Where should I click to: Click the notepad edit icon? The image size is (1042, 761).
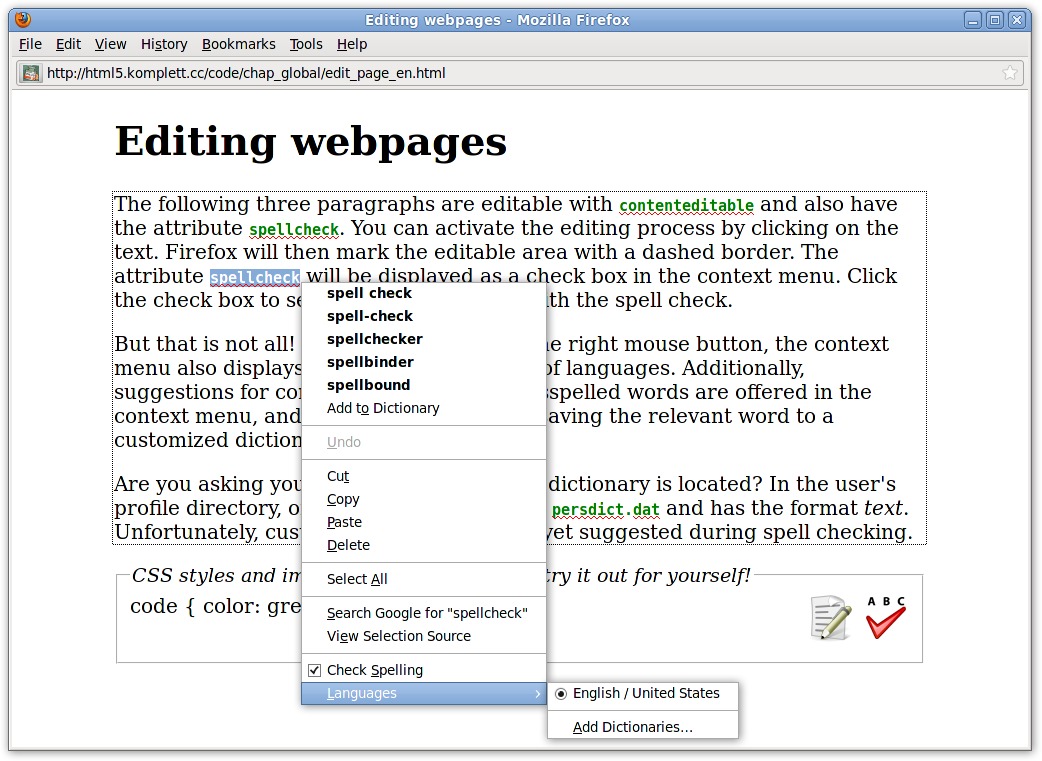pyautogui.click(x=830, y=618)
